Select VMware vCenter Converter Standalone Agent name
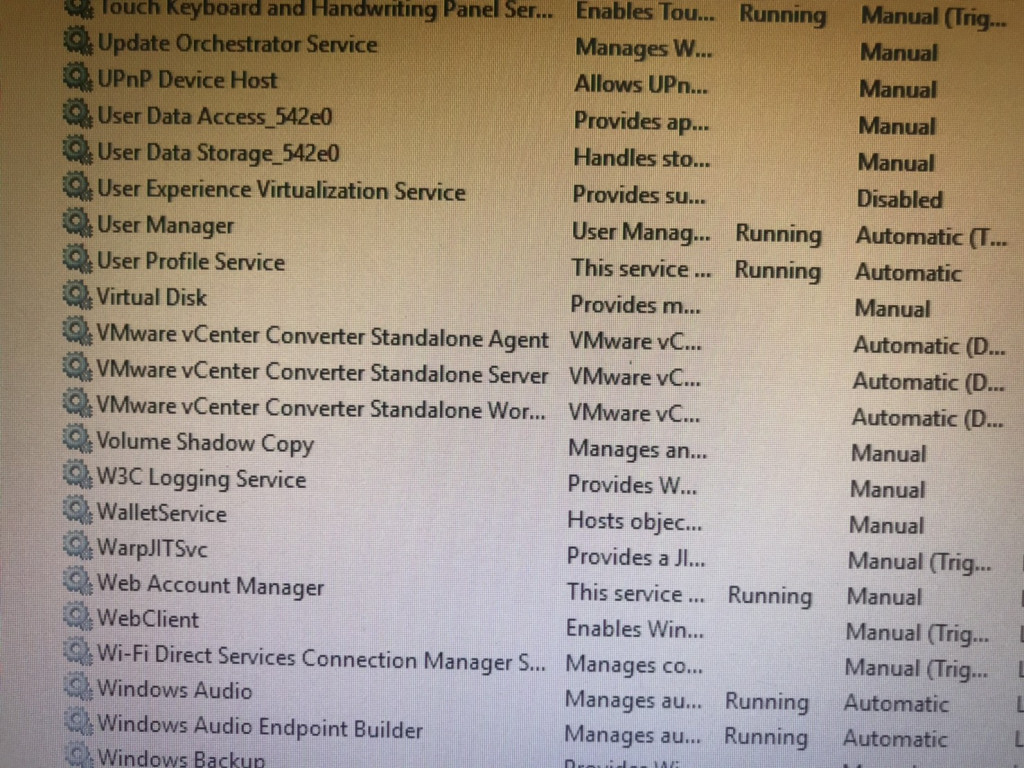The image size is (1024, 768). (x=323, y=337)
